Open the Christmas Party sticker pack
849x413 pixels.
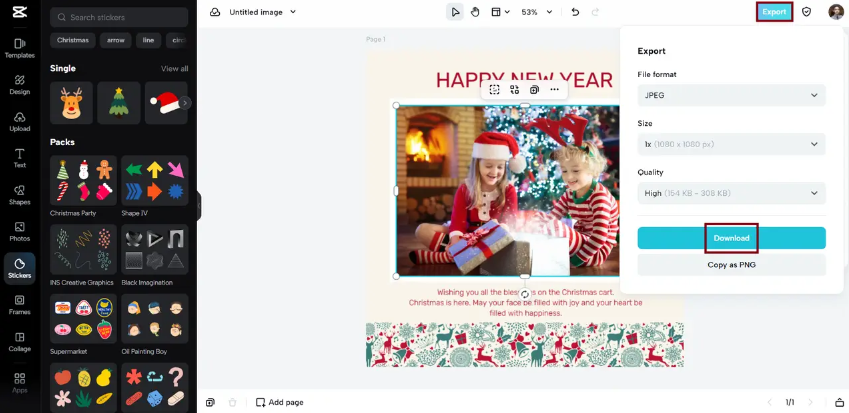[83, 180]
